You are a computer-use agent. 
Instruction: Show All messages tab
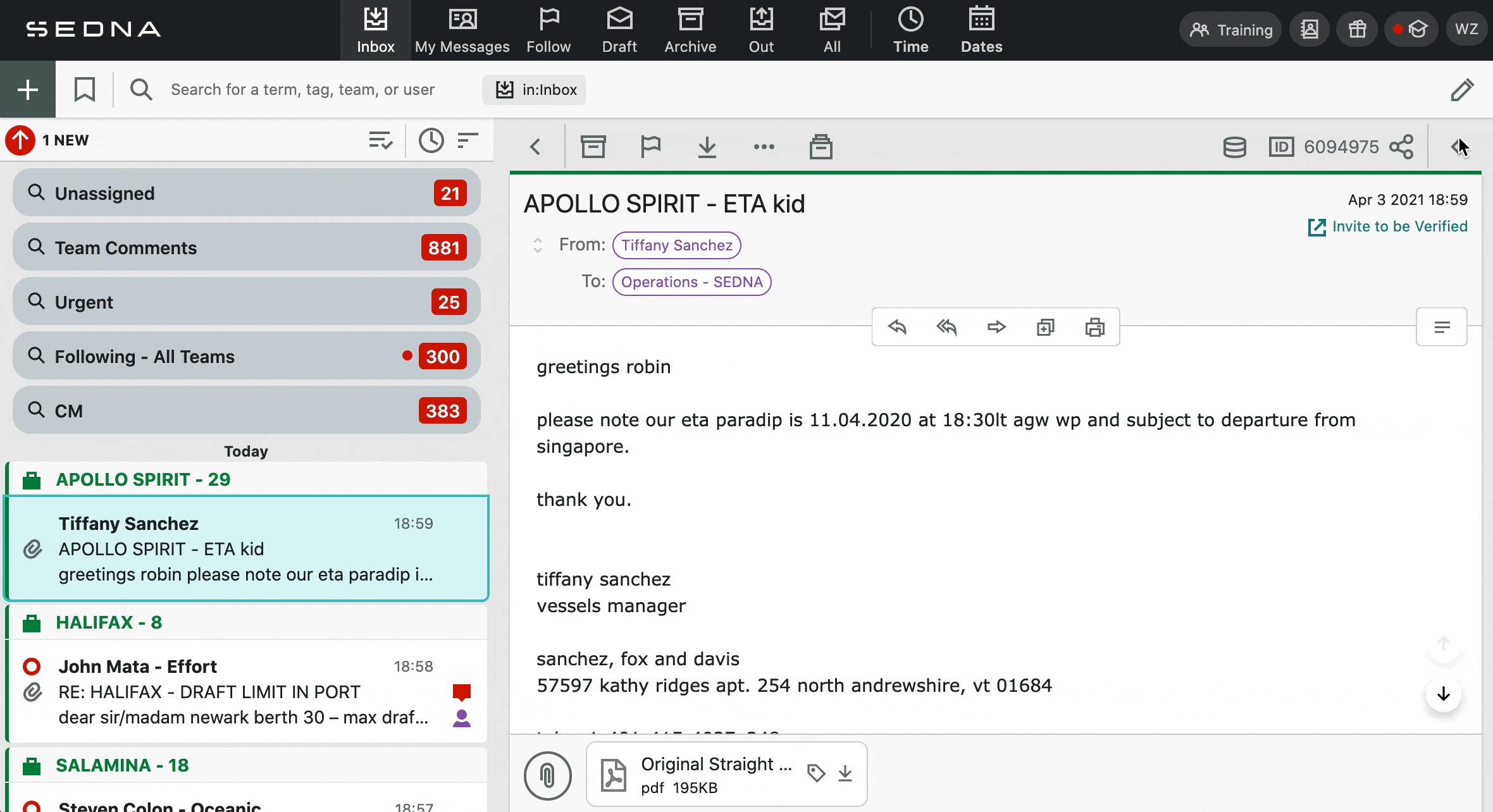(x=832, y=30)
